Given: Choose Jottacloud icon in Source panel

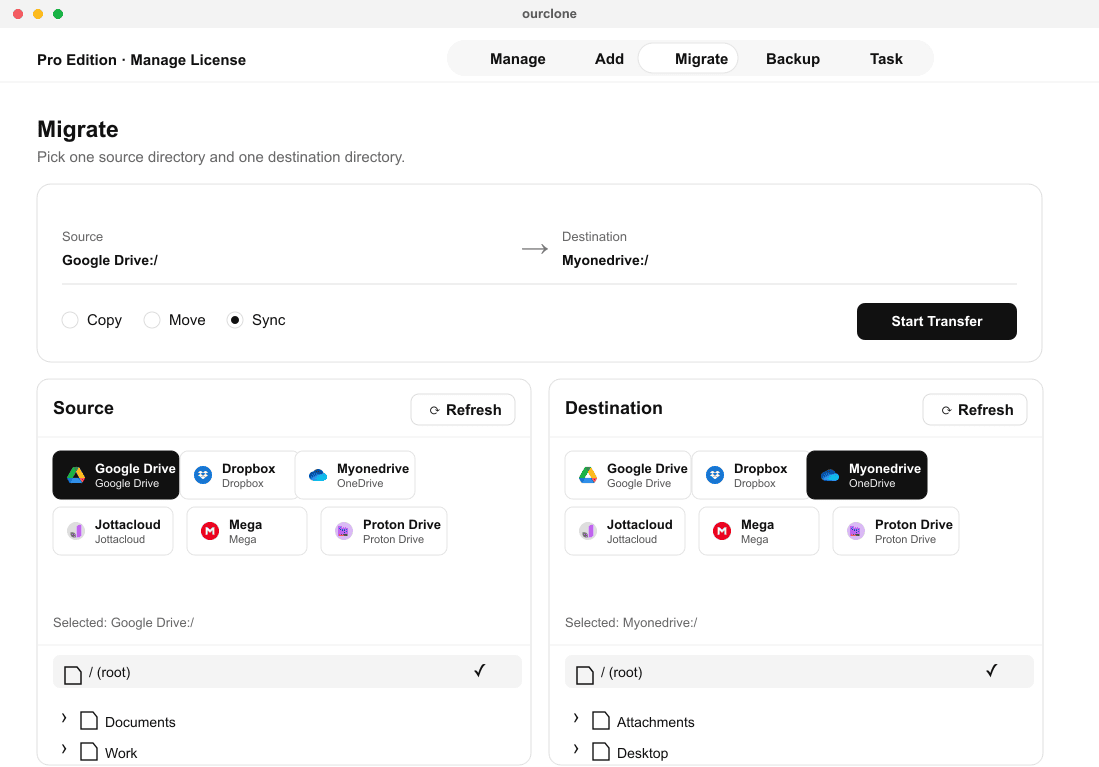Looking at the screenshot, I should [76, 531].
